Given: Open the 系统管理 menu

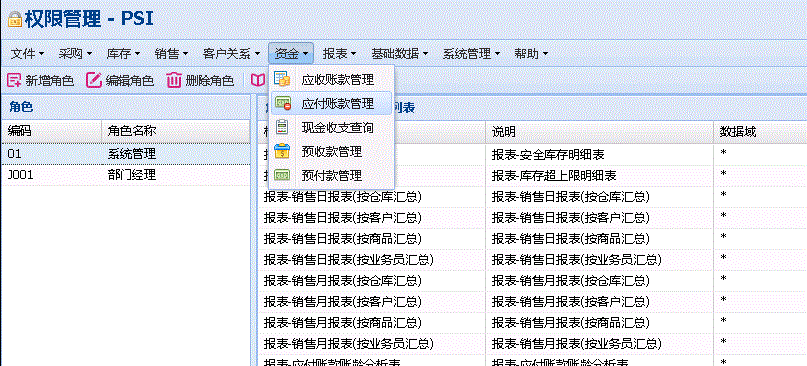Looking at the screenshot, I should 471,54.
